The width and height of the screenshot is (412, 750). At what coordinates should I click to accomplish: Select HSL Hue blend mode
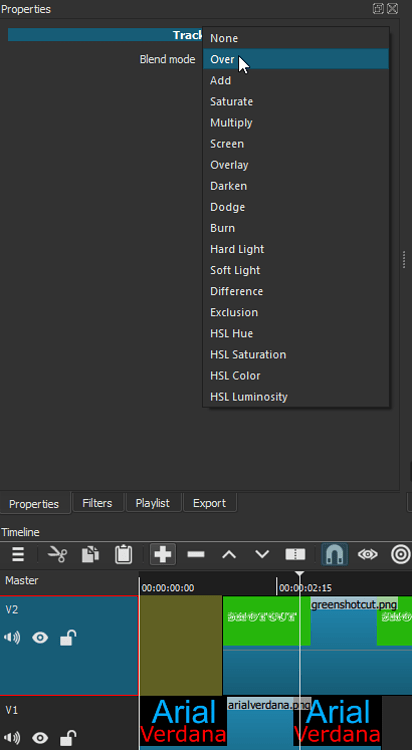pos(296,333)
